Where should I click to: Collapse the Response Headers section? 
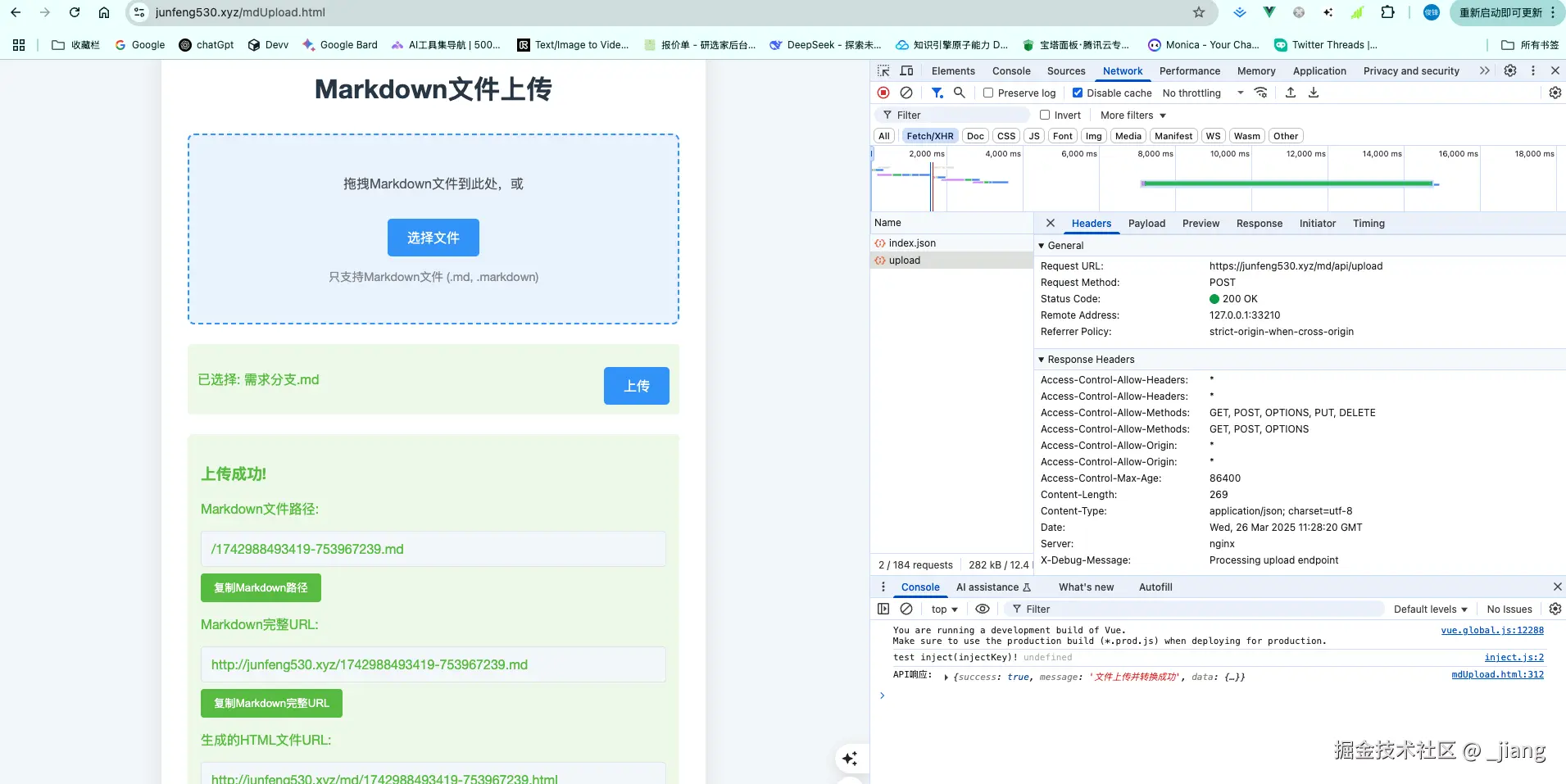1040,359
